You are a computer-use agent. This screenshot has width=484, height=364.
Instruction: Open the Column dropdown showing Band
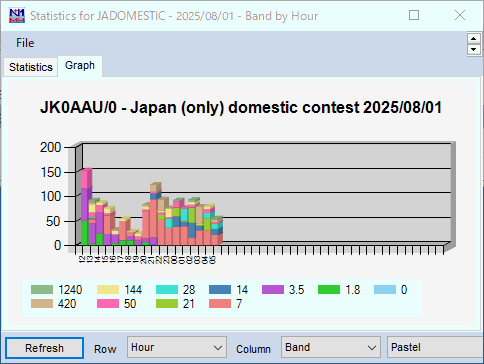point(331,347)
